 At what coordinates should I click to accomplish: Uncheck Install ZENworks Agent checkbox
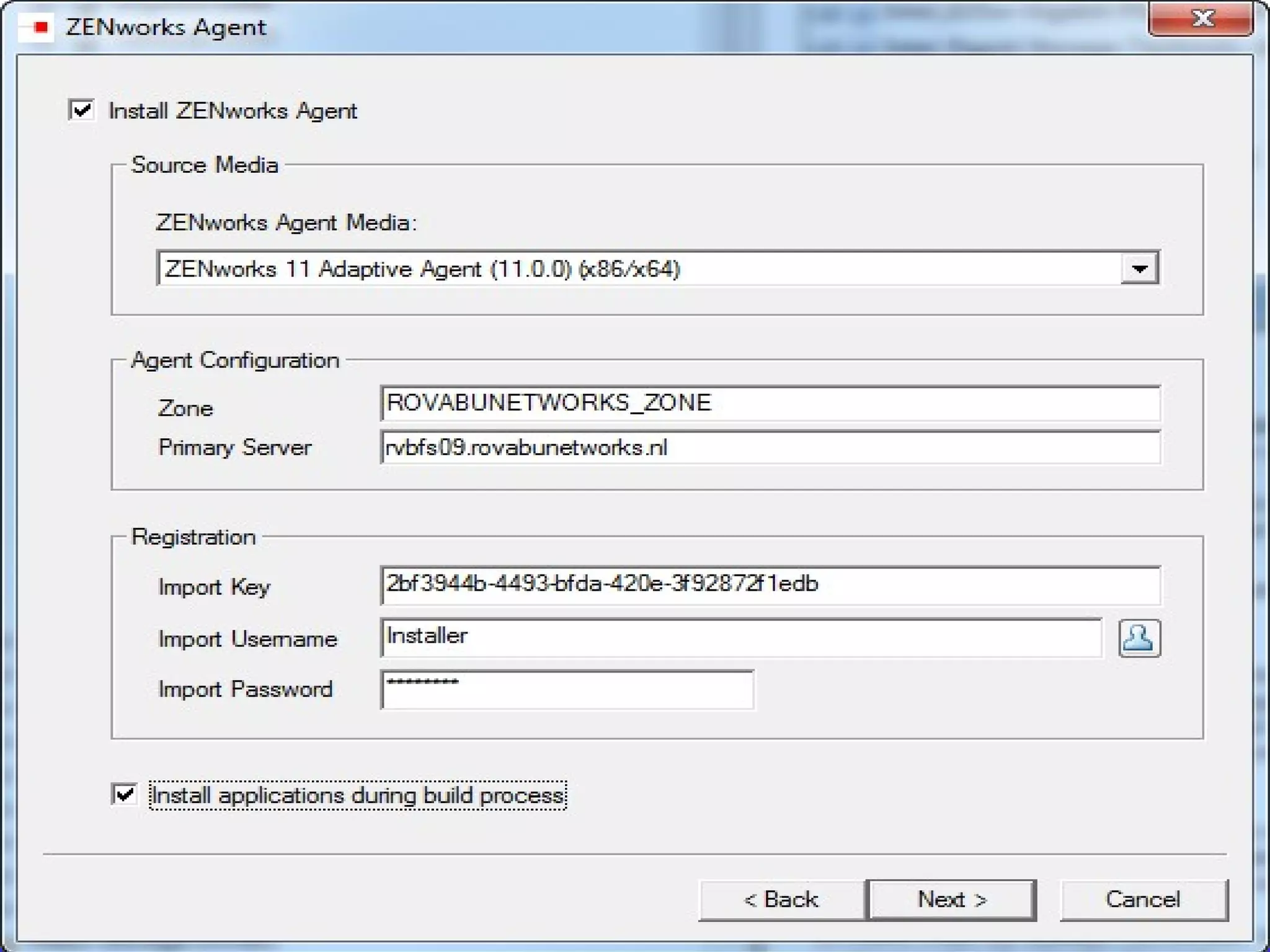(82, 110)
